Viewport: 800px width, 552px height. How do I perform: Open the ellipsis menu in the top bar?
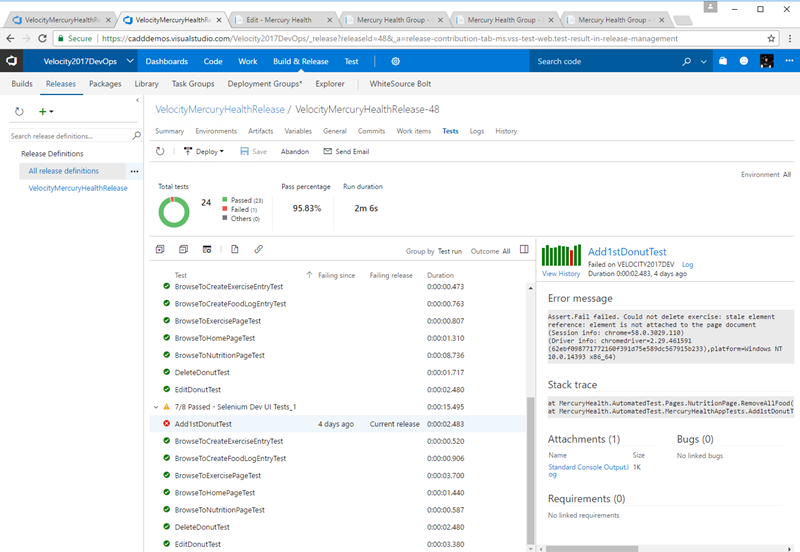tap(789, 61)
